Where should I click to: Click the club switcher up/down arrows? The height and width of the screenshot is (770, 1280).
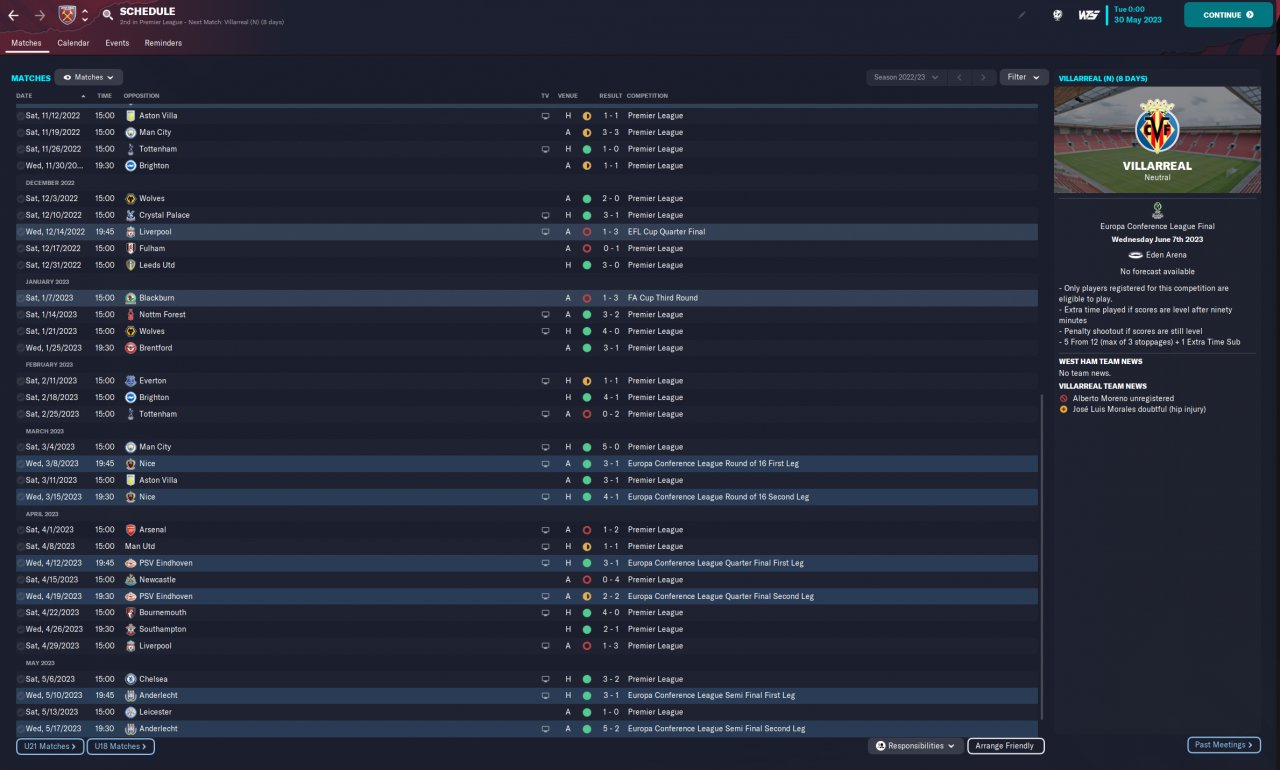(85, 15)
